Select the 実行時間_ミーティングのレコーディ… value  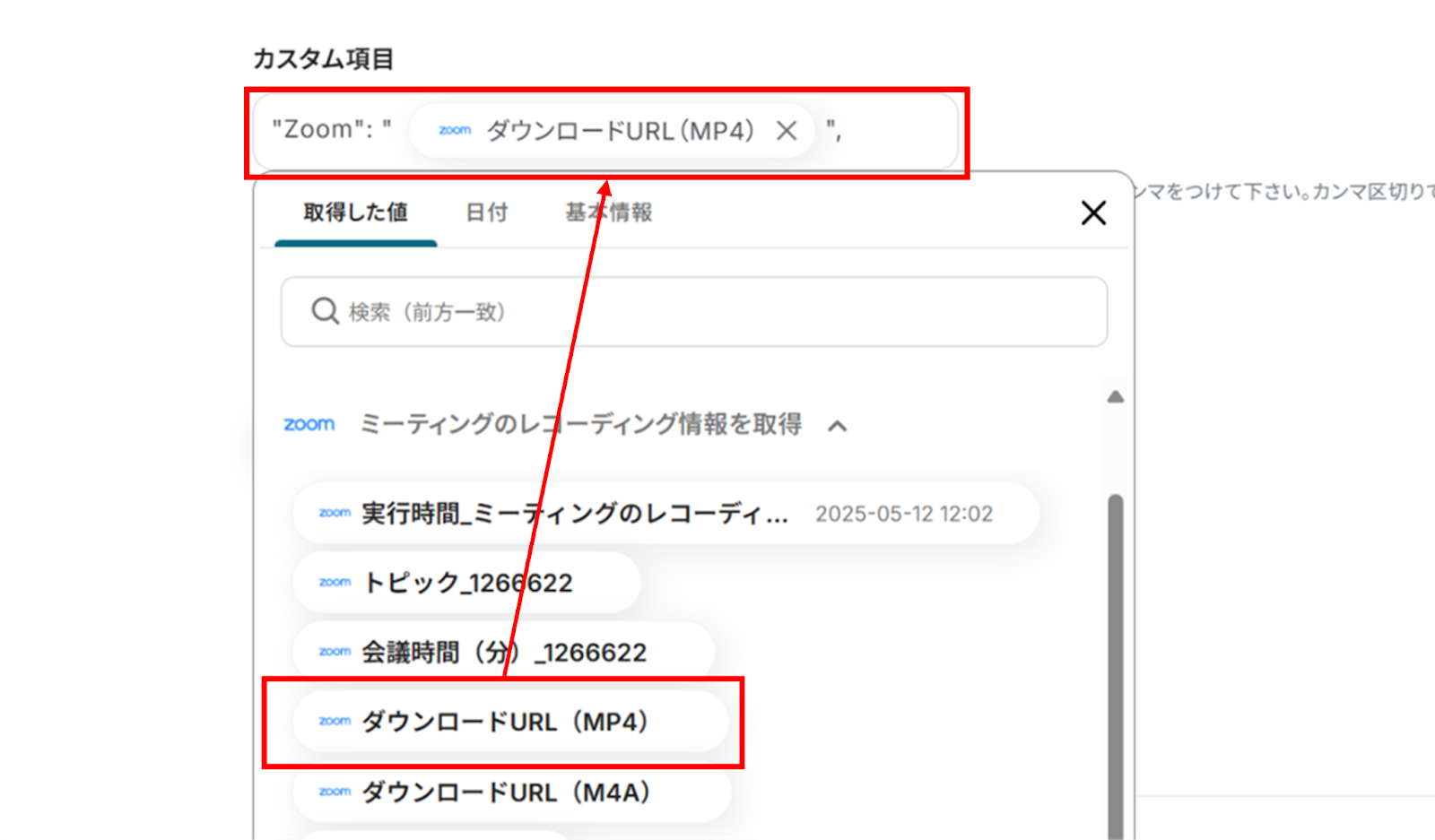pyautogui.click(x=665, y=514)
